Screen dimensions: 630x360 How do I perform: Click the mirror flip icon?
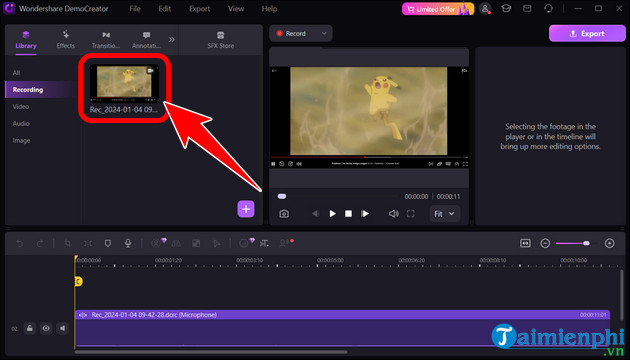(x=176, y=243)
